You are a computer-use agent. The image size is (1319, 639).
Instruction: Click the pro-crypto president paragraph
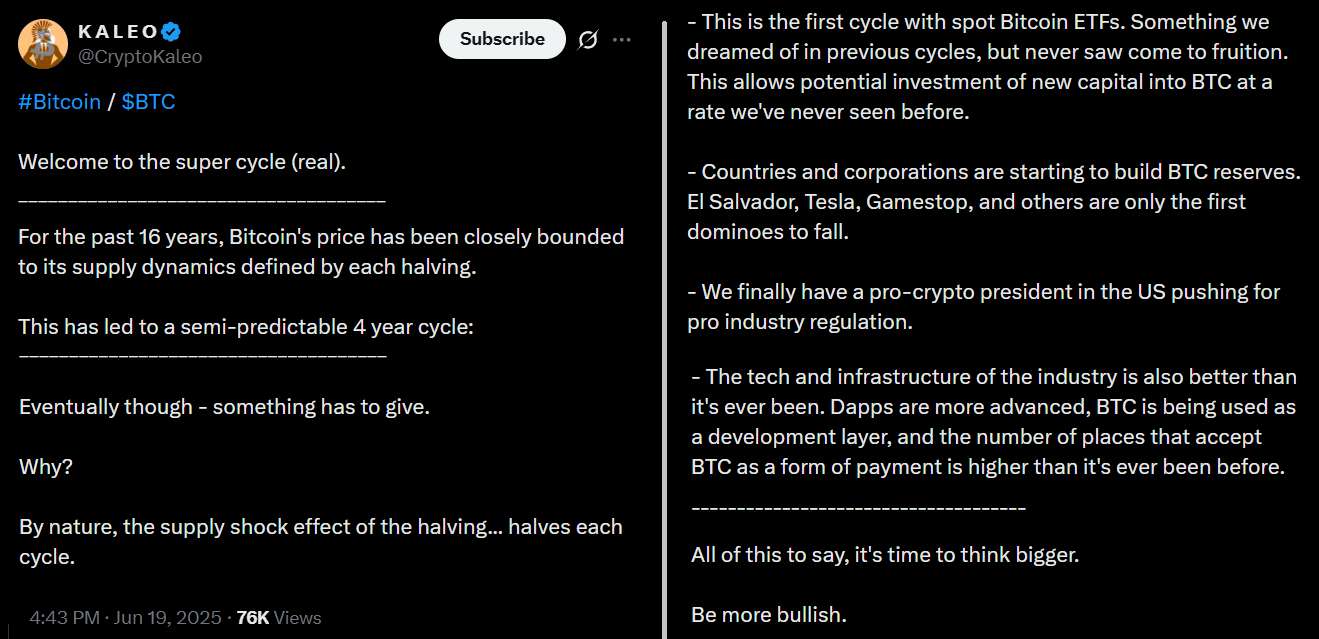[983, 307]
